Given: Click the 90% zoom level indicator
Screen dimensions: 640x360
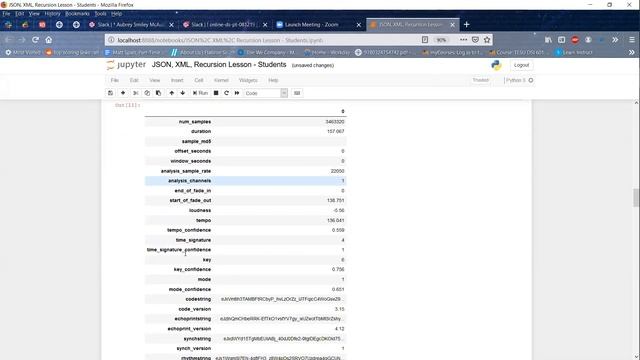Looking at the screenshot, I should tap(441, 40).
